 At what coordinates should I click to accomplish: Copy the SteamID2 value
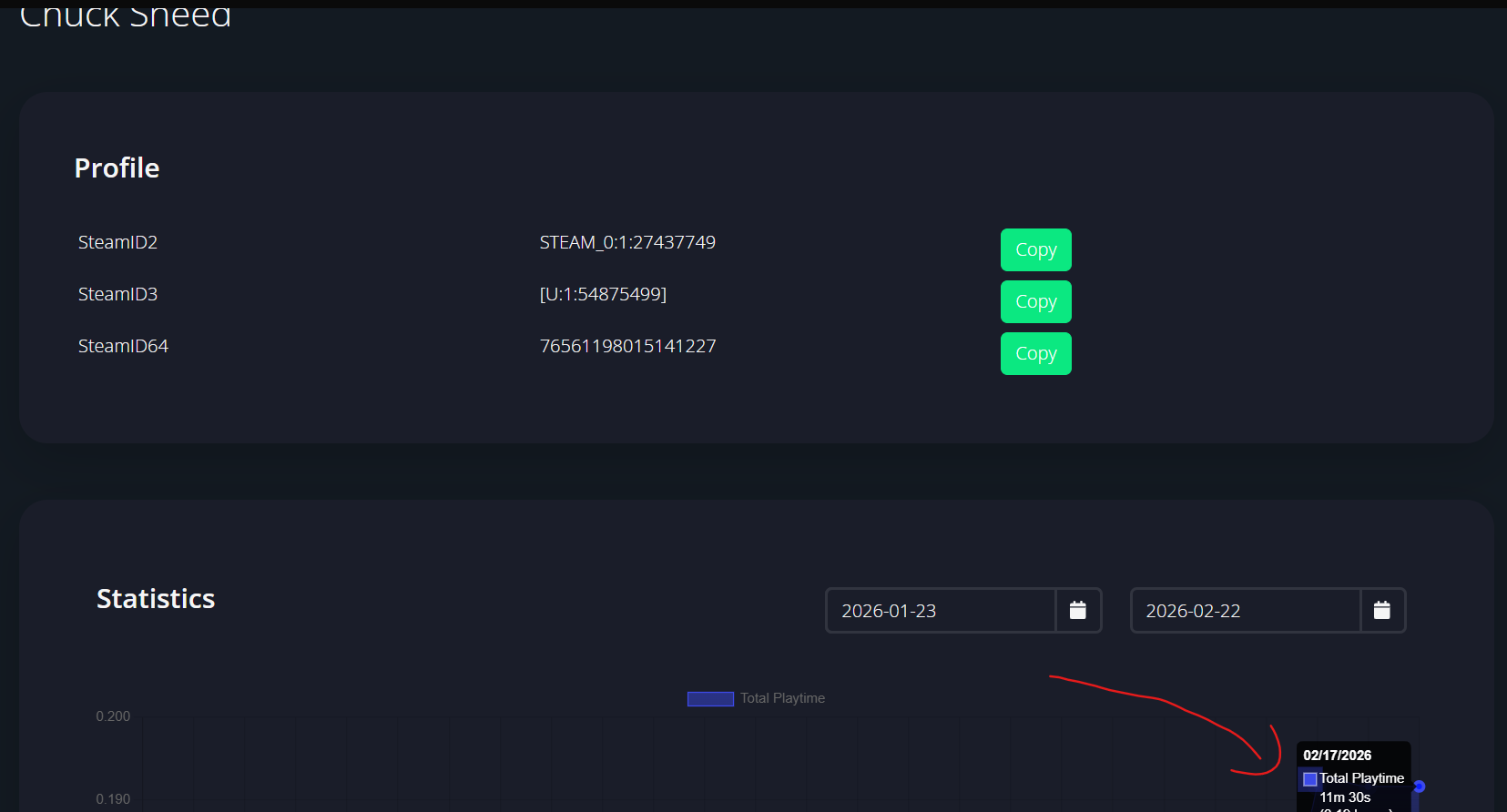pyautogui.click(x=1035, y=249)
